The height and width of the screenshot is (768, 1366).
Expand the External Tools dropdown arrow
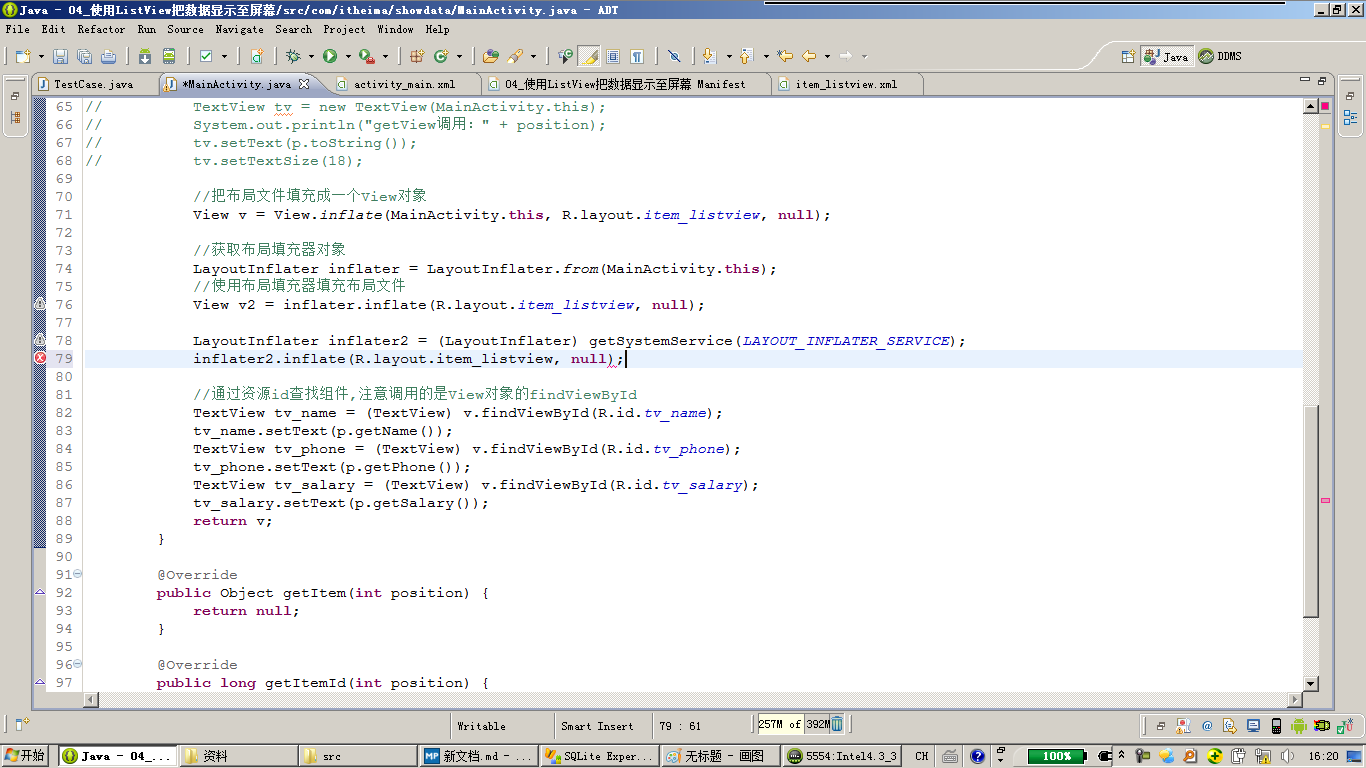point(384,57)
